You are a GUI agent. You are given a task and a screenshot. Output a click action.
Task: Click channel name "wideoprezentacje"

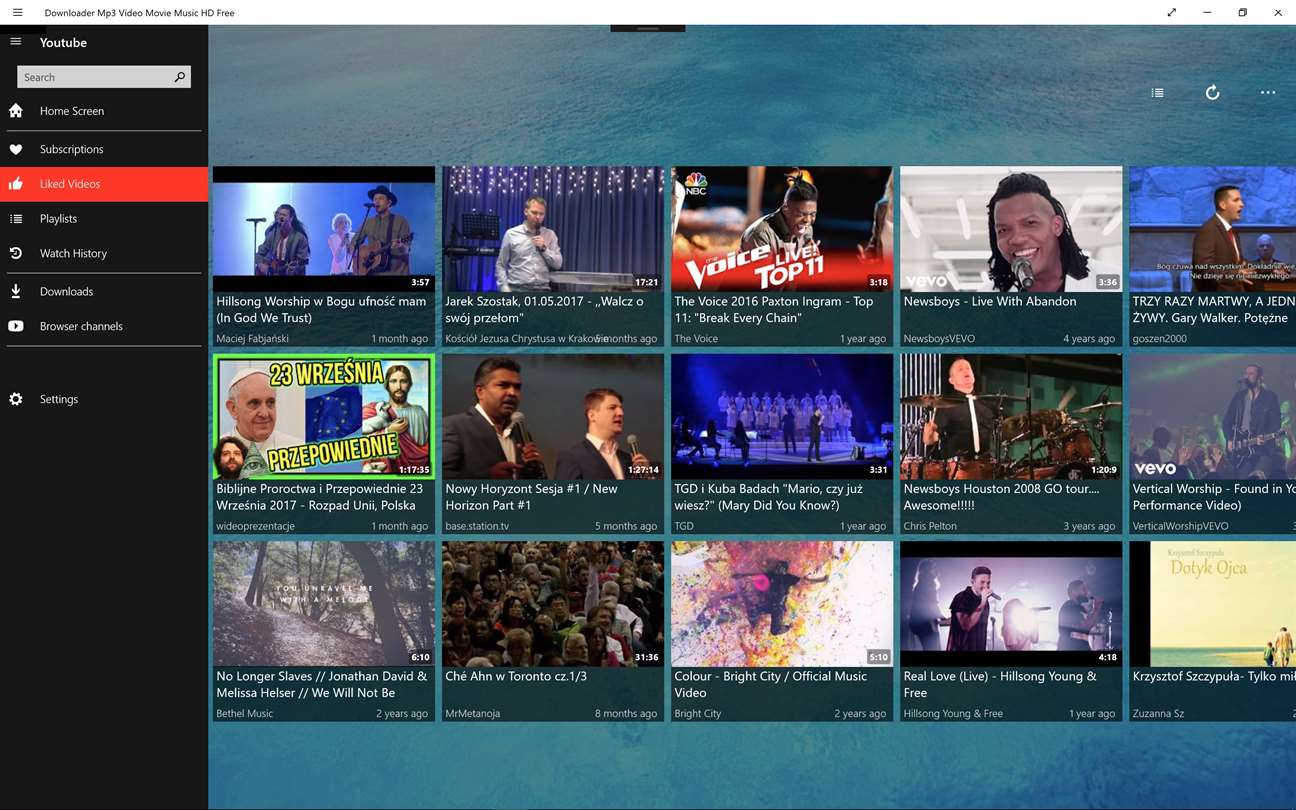point(255,526)
